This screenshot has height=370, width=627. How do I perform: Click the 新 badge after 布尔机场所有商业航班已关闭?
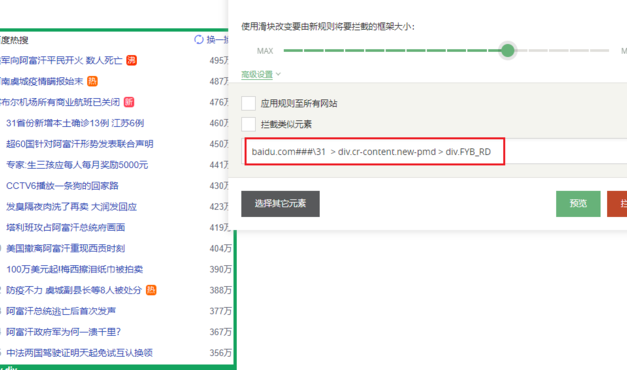point(129,102)
